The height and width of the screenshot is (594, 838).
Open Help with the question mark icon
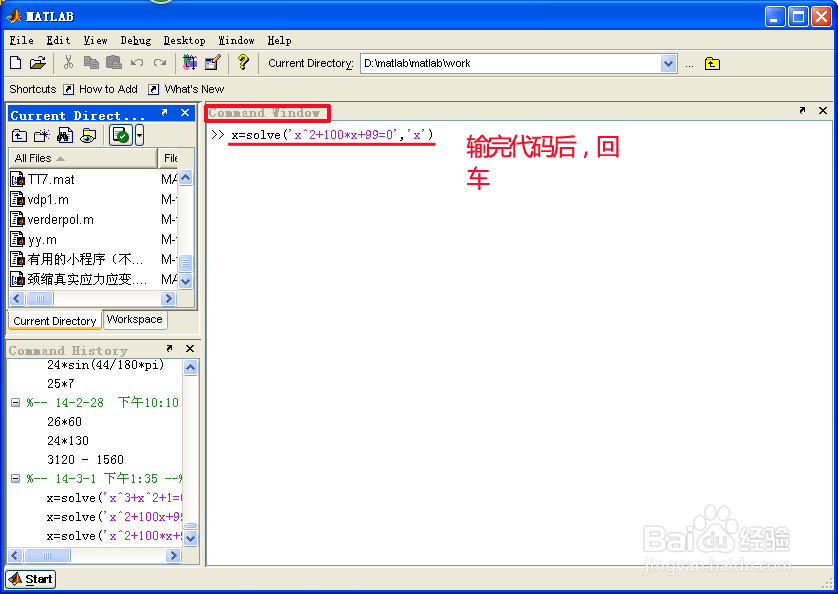(243, 63)
